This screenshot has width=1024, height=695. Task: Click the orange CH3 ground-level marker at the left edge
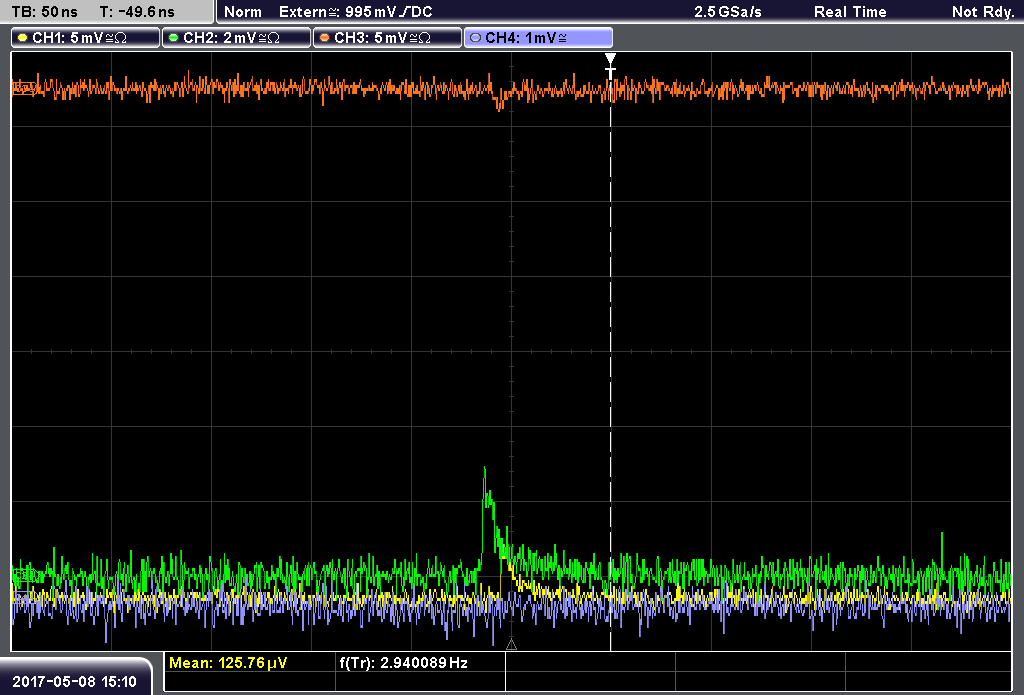24,88
